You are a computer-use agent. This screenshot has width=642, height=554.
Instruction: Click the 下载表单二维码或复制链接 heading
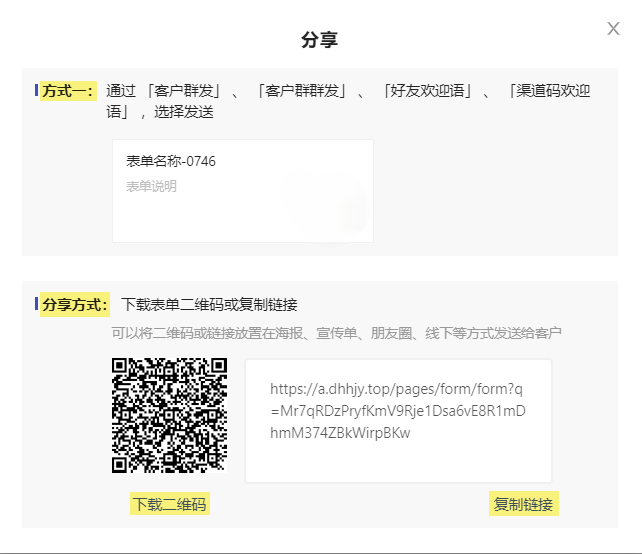[x=209, y=305]
